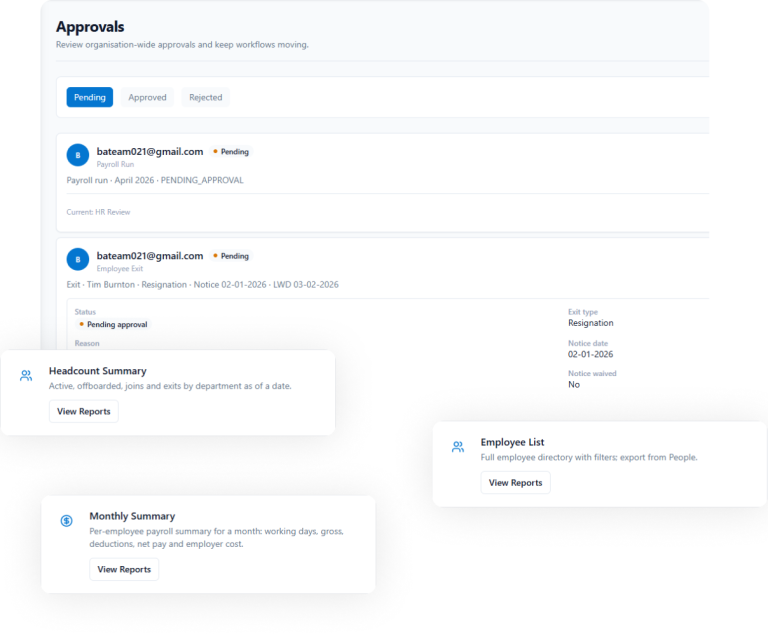Click the Headcount Summary title
768x634 pixels.
point(97,371)
